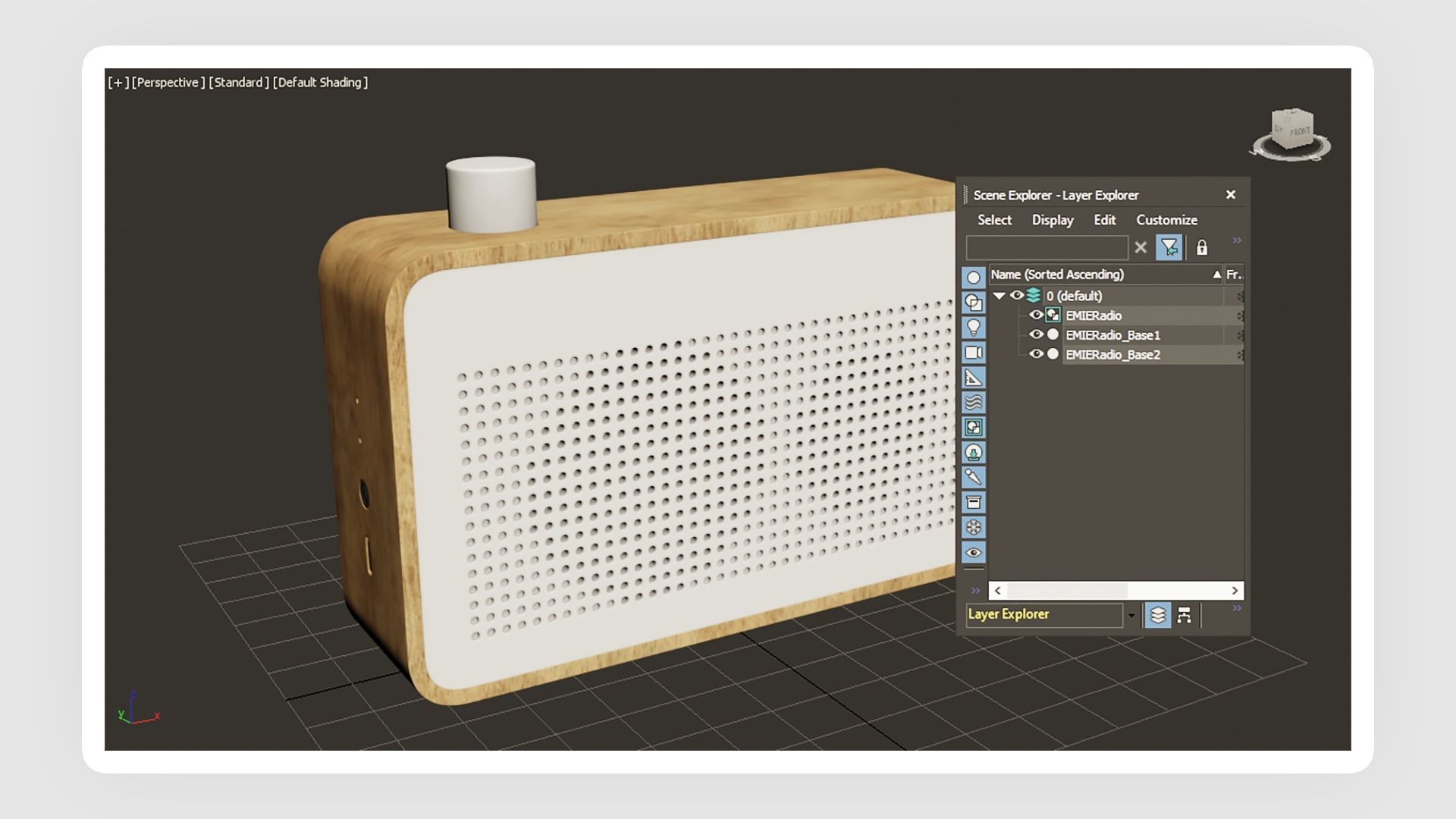The image size is (1456, 819).
Task: Open the Customize menu
Action: click(x=1166, y=220)
